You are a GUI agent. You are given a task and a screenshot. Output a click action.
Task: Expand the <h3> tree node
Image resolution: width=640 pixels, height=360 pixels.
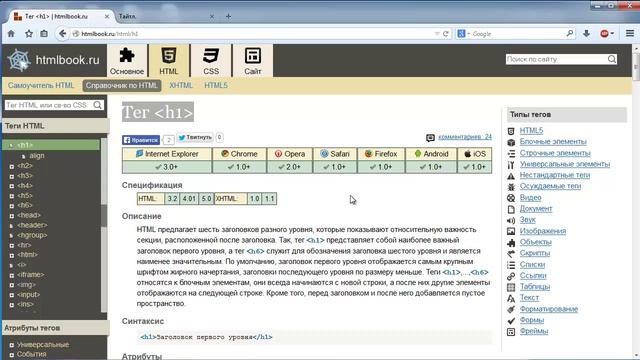[12, 176]
